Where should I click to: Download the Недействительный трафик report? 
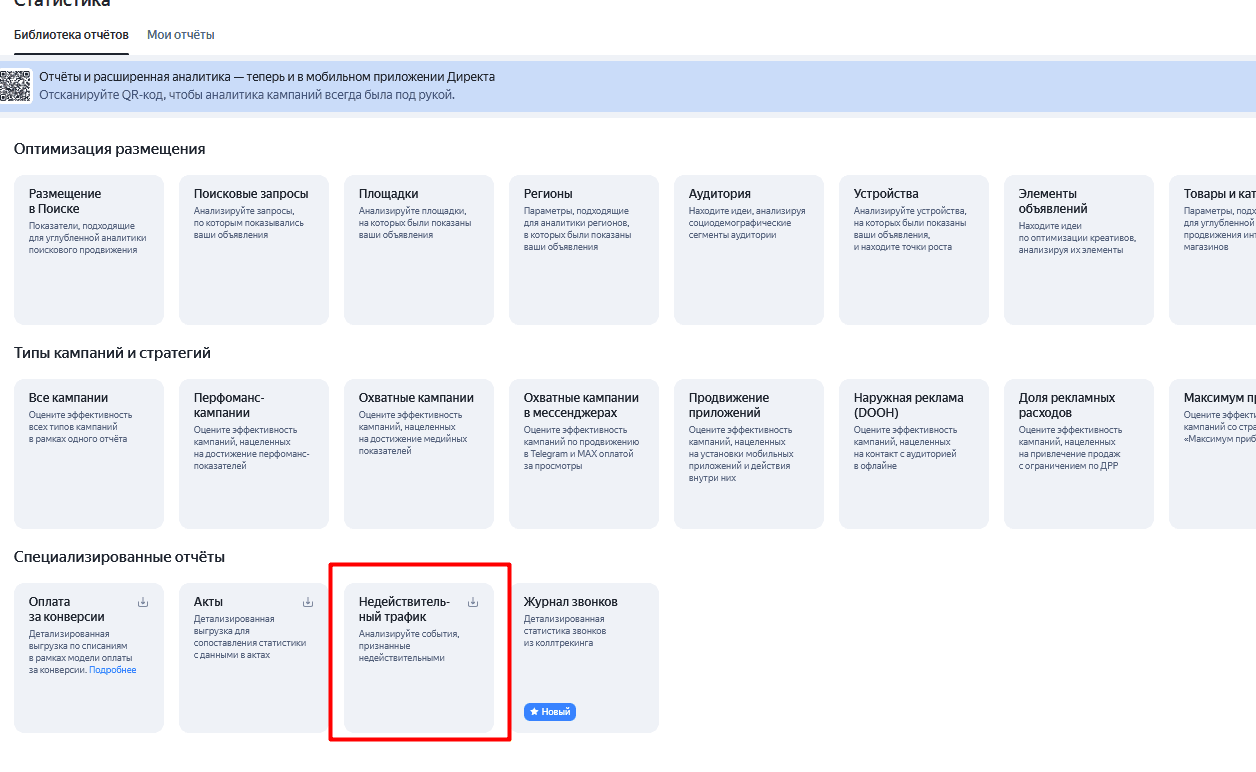point(473,602)
